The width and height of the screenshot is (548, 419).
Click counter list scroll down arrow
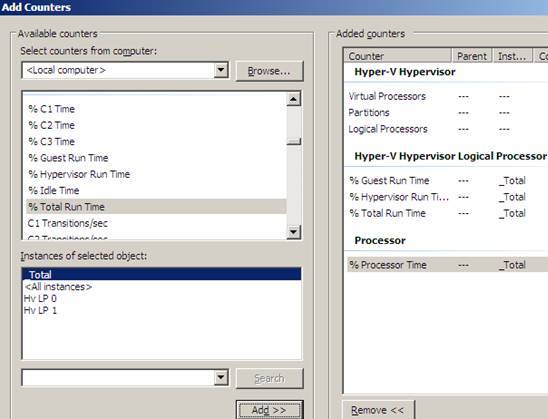(x=294, y=232)
